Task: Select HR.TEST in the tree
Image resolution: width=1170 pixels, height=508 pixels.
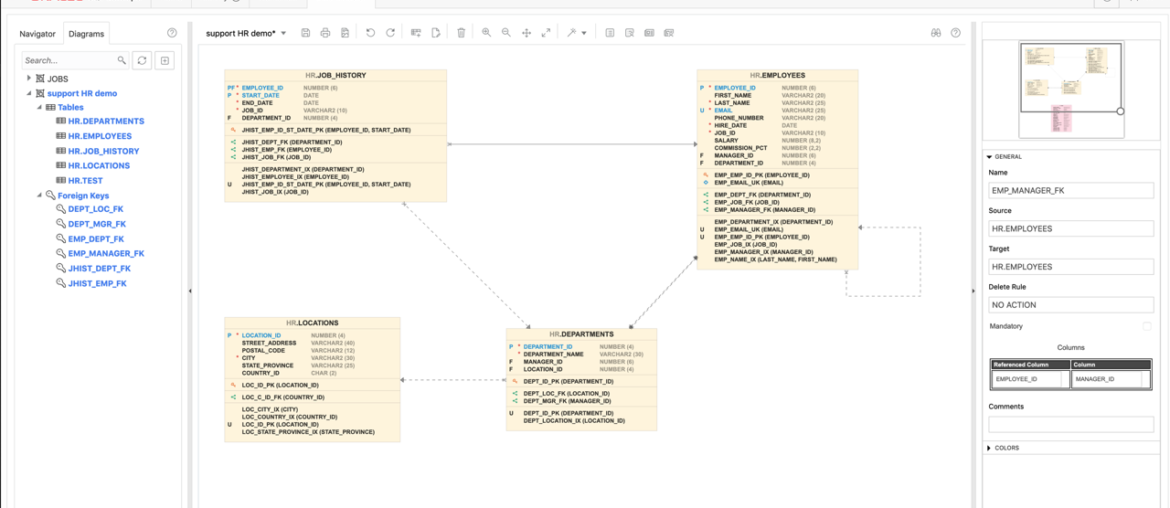Action: point(85,181)
